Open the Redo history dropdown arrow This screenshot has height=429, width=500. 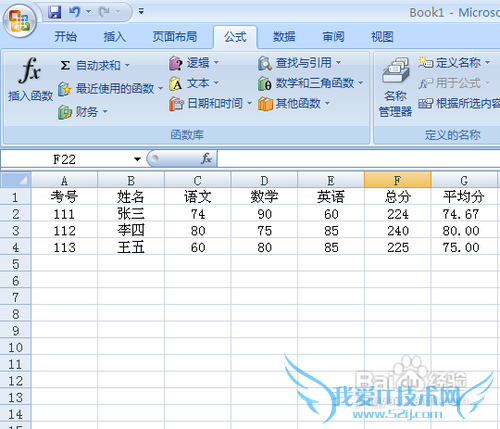118,12
